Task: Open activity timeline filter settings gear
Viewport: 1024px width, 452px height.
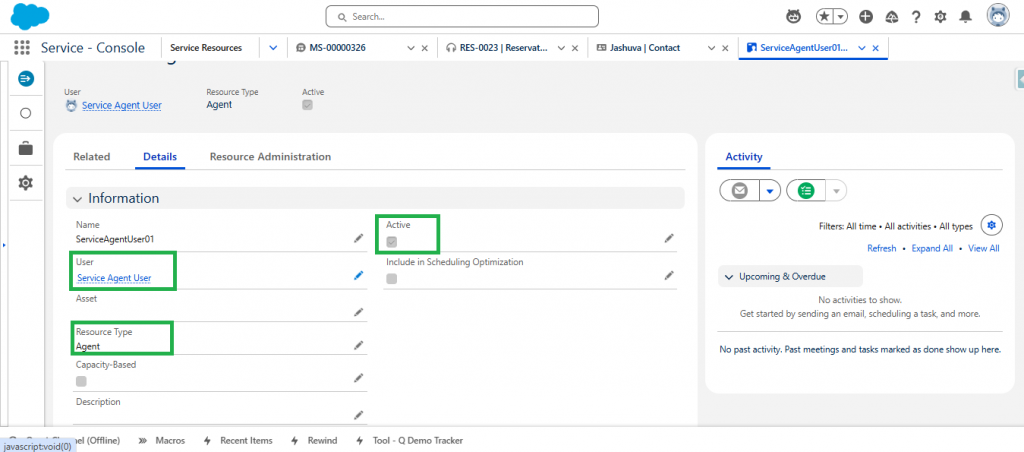Action: coord(992,225)
